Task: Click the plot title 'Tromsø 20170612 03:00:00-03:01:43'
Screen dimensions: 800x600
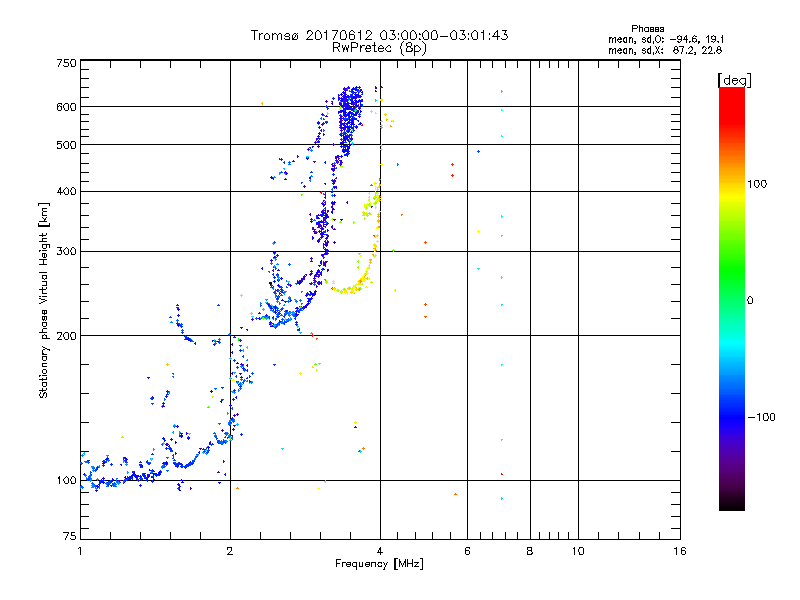Action: pos(379,35)
